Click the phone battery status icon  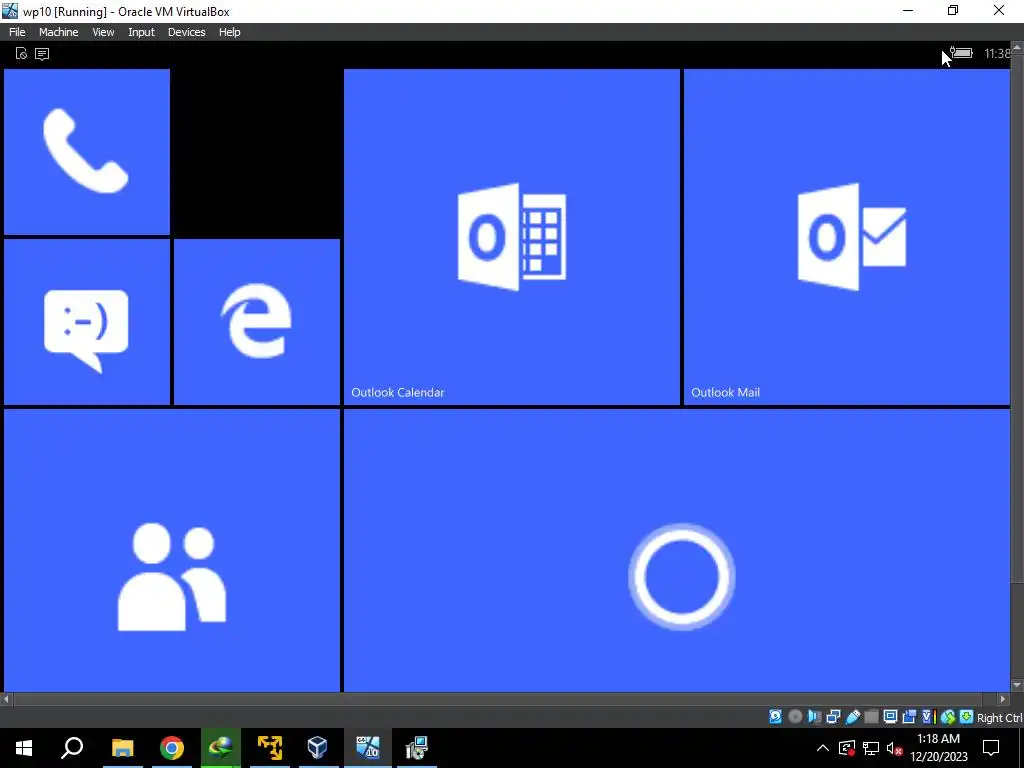(961, 53)
